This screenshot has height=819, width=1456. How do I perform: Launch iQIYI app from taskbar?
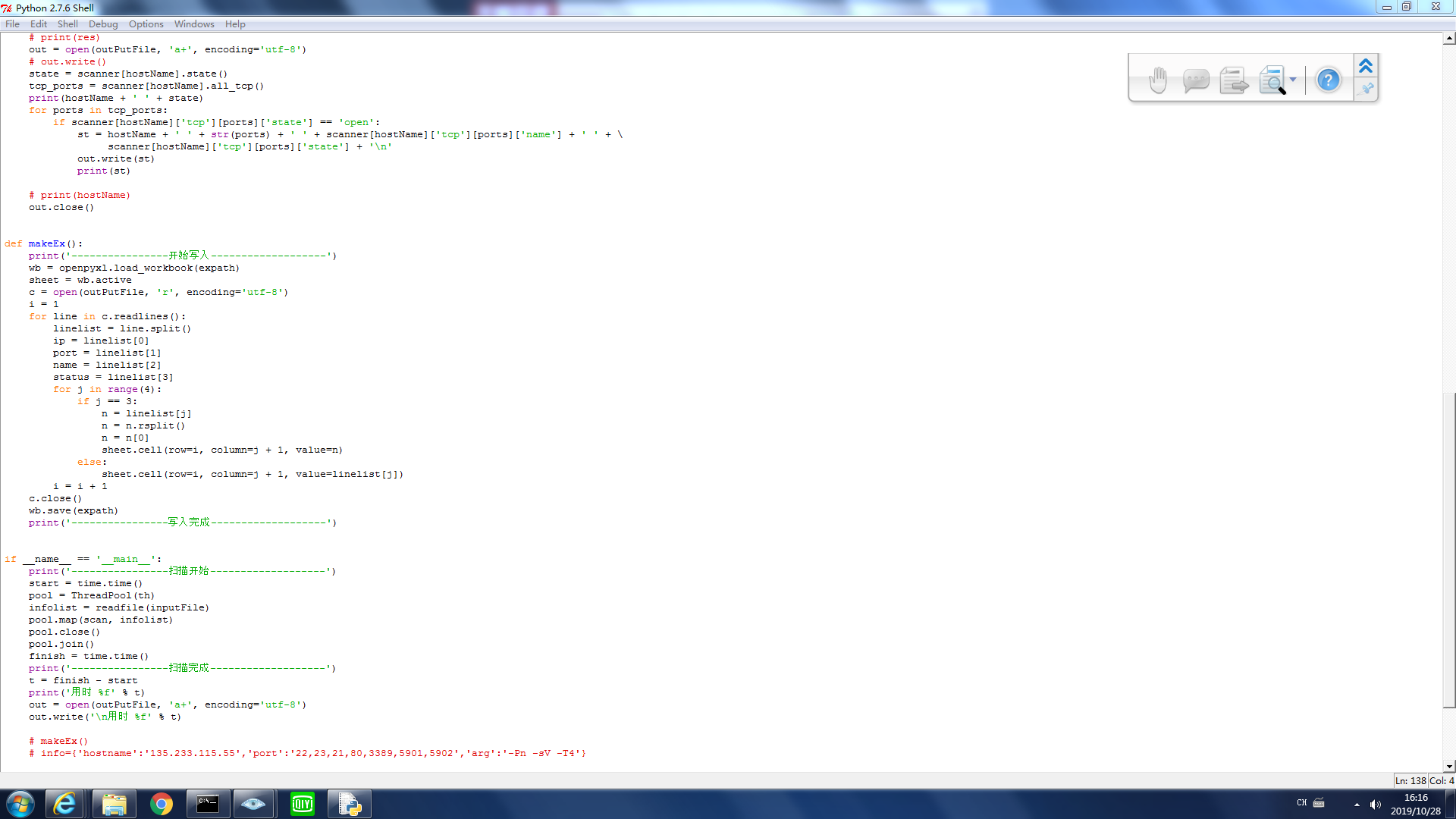303,804
